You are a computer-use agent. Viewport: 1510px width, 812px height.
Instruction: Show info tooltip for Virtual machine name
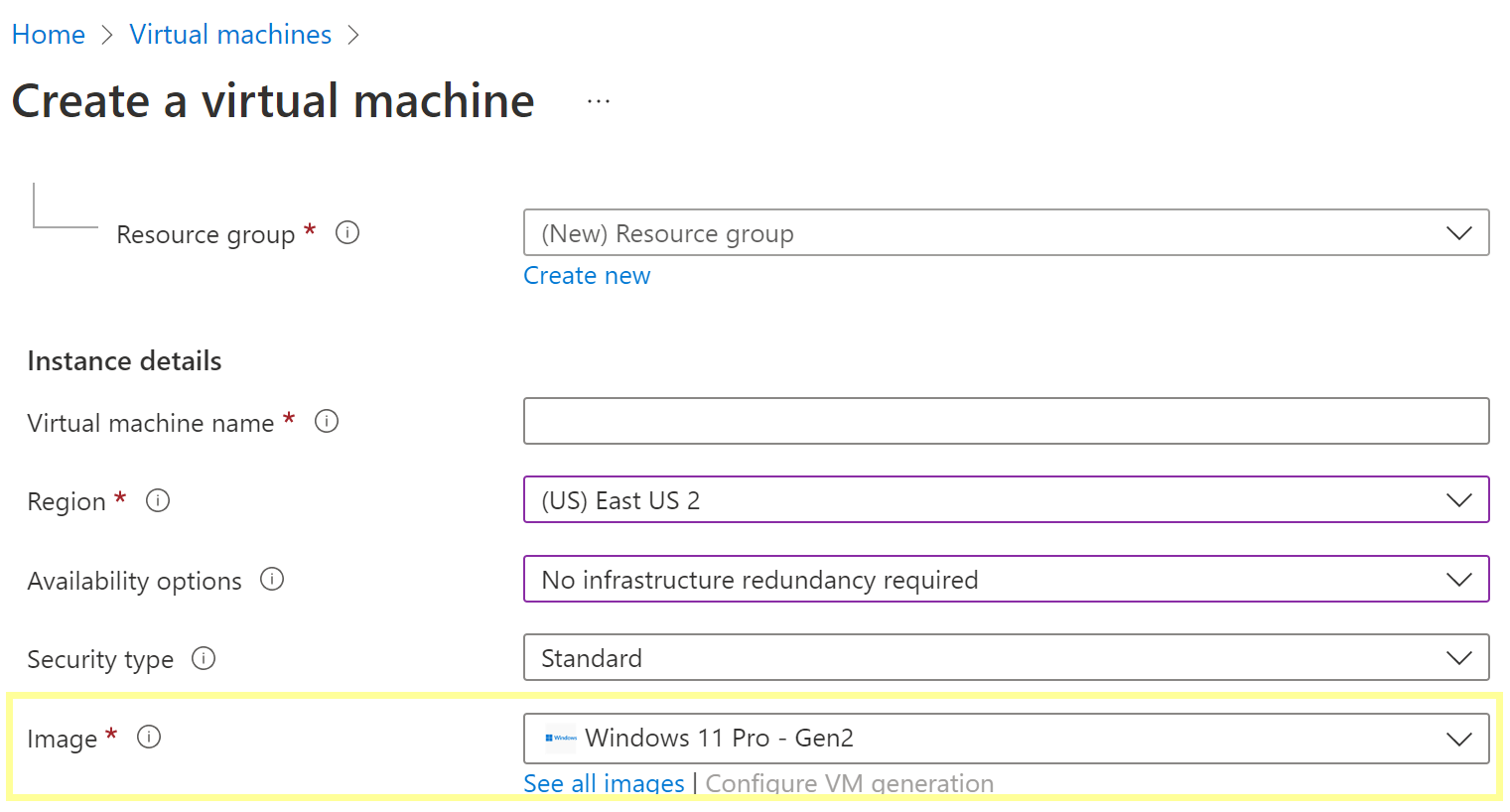(327, 422)
